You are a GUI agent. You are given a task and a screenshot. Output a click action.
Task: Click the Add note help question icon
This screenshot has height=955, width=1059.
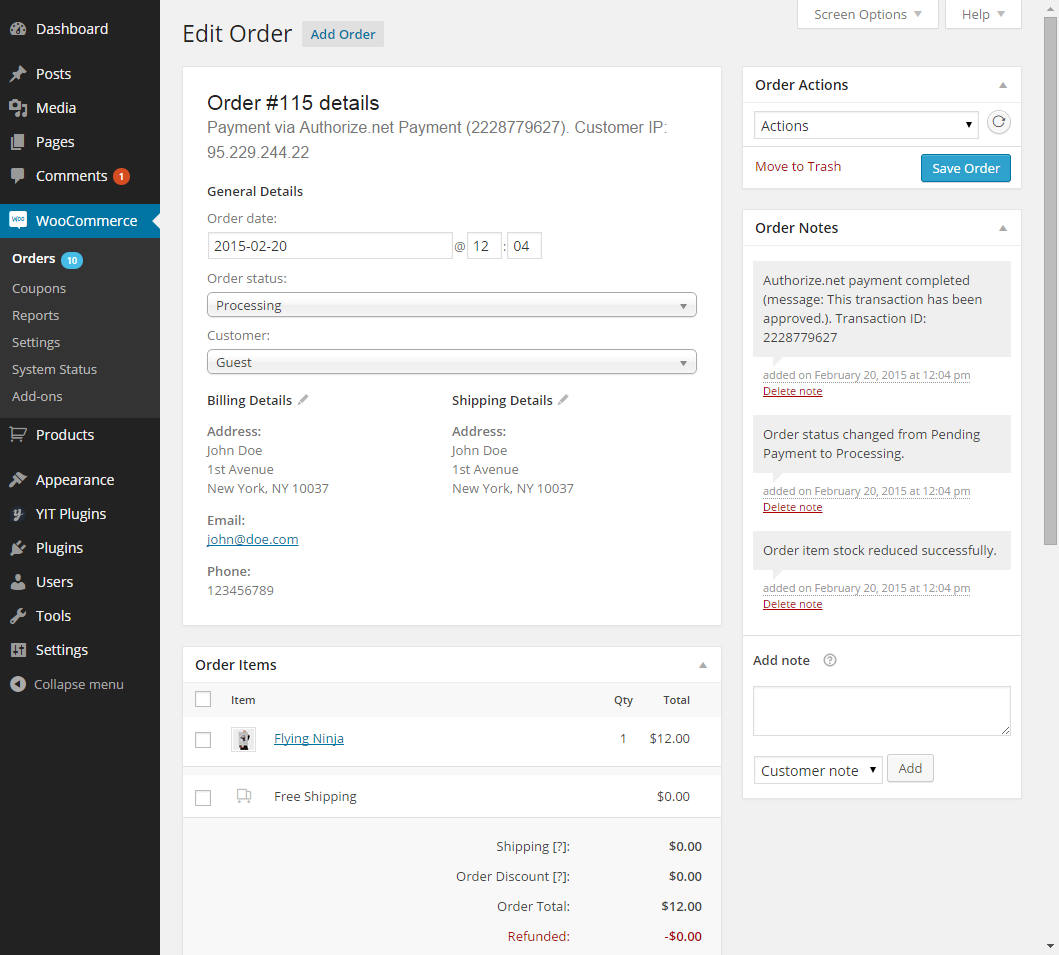pyautogui.click(x=829, y=661)
